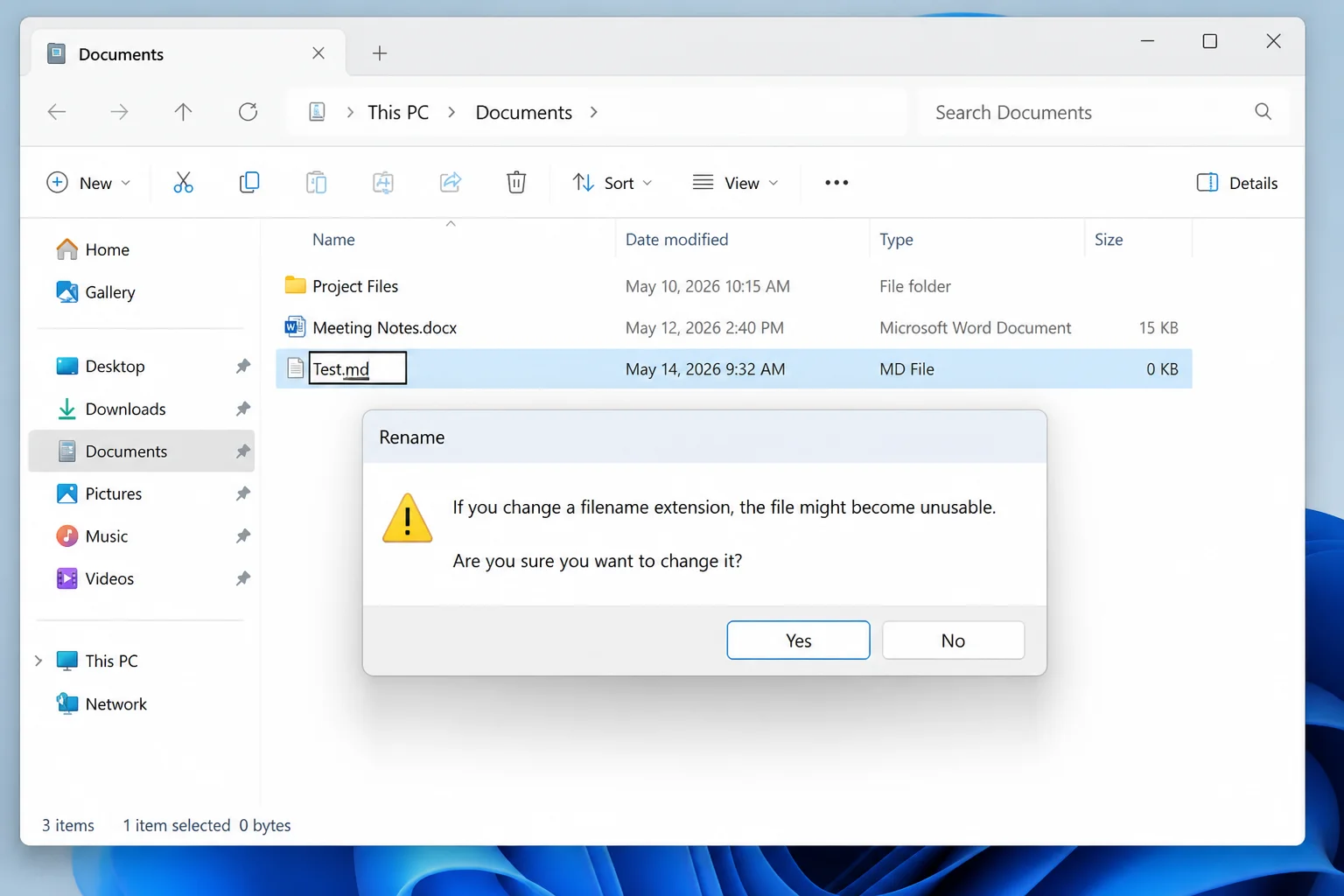Add a new tab with plus icon

[x=380, y=53]
